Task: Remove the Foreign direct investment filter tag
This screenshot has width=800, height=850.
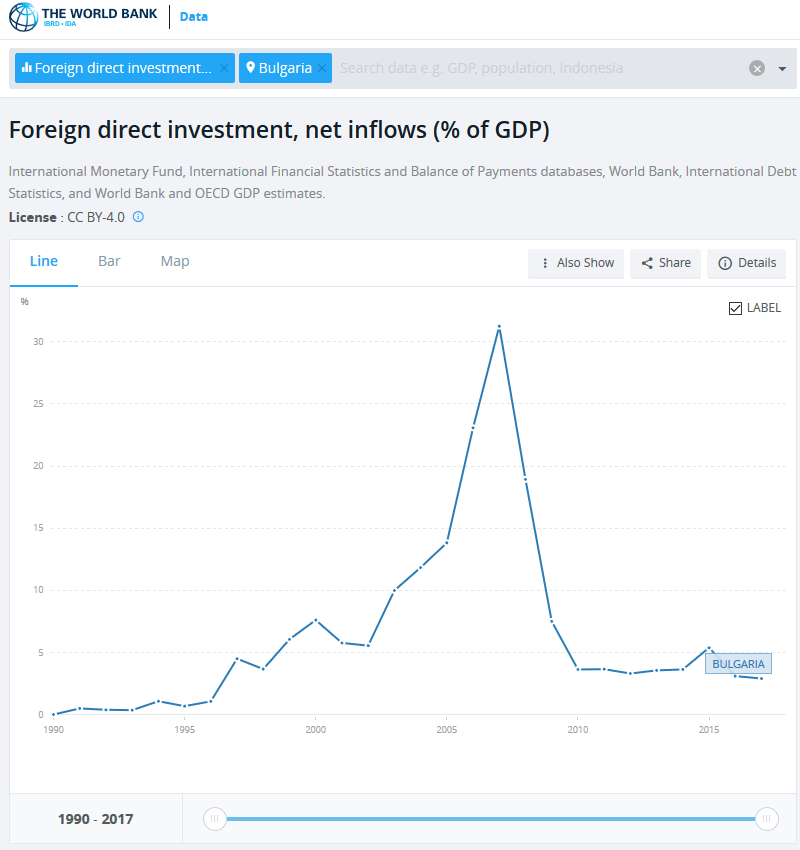Action: coord(224,68)
